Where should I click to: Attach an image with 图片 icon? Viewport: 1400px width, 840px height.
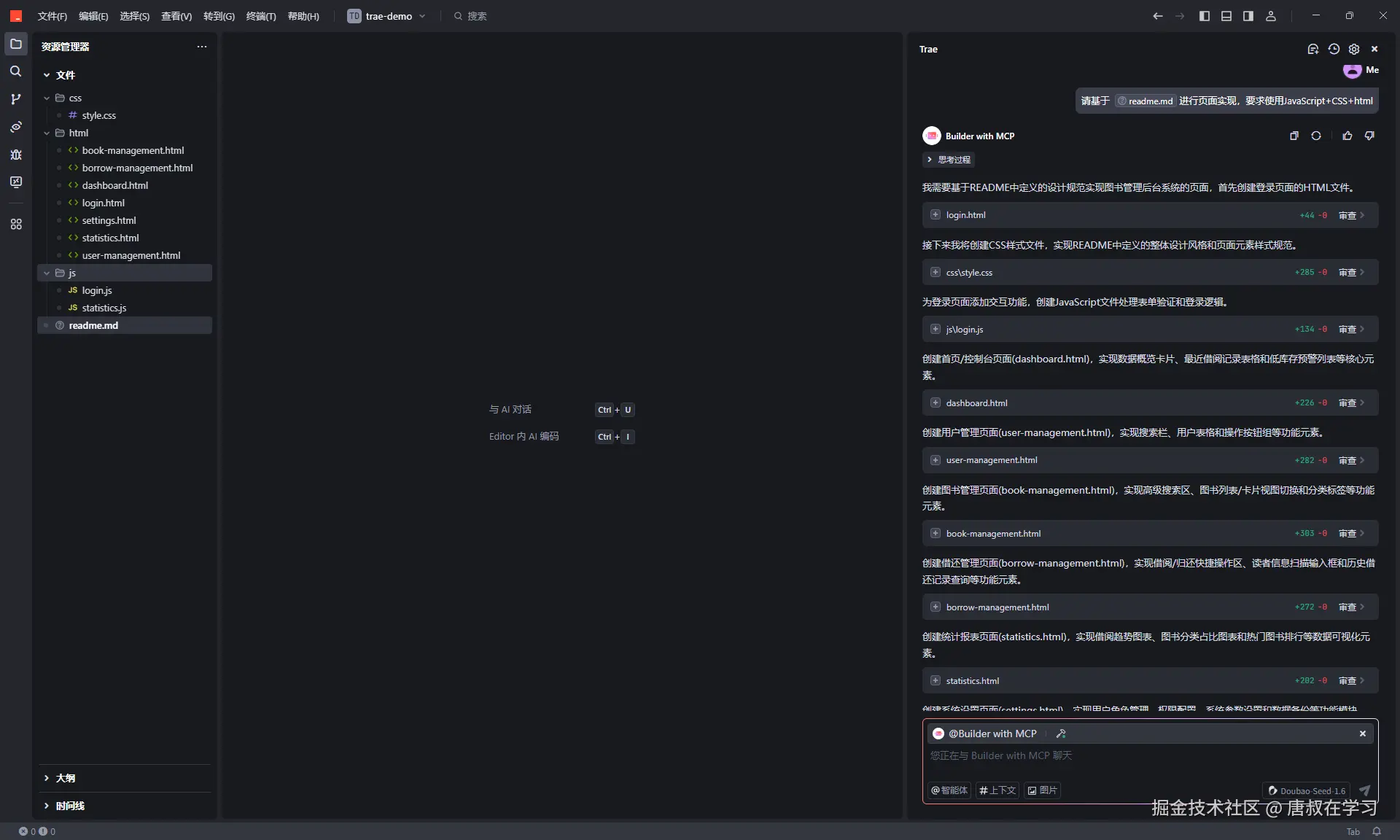click(x=1042, y=790)
